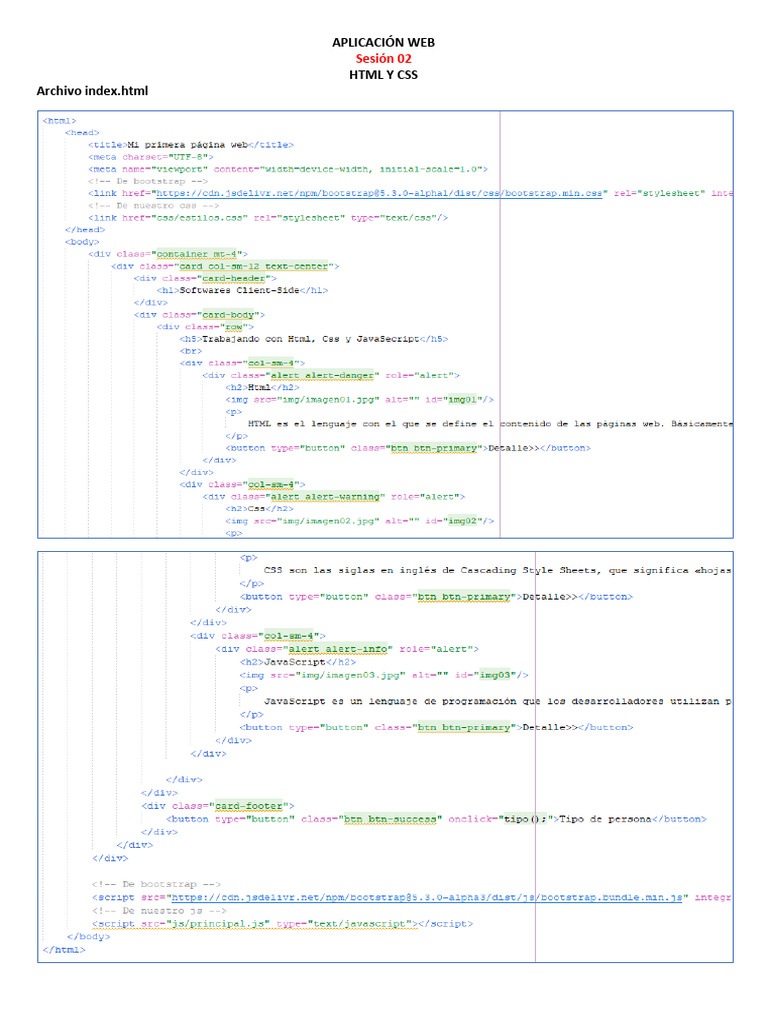The height and width of the screenshot is (1024, 768).
Task: Click the 'btn btn-success' Tipo de persona button line
Action: tap(436, 819)
